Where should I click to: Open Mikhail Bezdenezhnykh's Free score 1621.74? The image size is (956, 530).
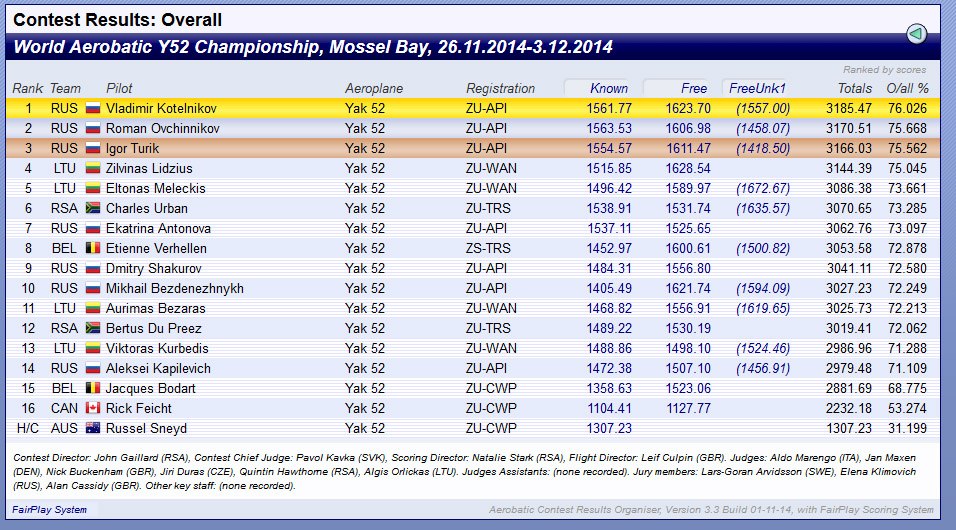[688, 288]
